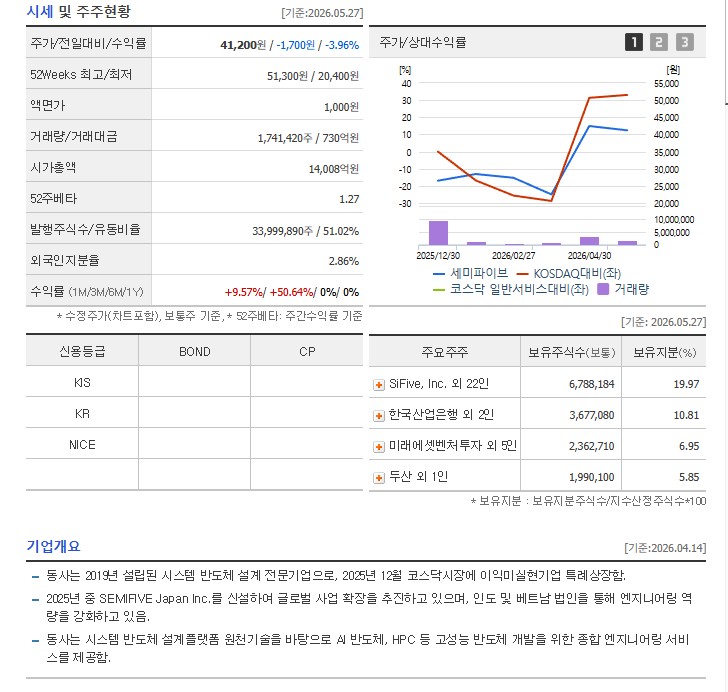Click the 52-week range 51,300원 / 20,400원
The width and height of the screenshot is (728, 692).
313,76
